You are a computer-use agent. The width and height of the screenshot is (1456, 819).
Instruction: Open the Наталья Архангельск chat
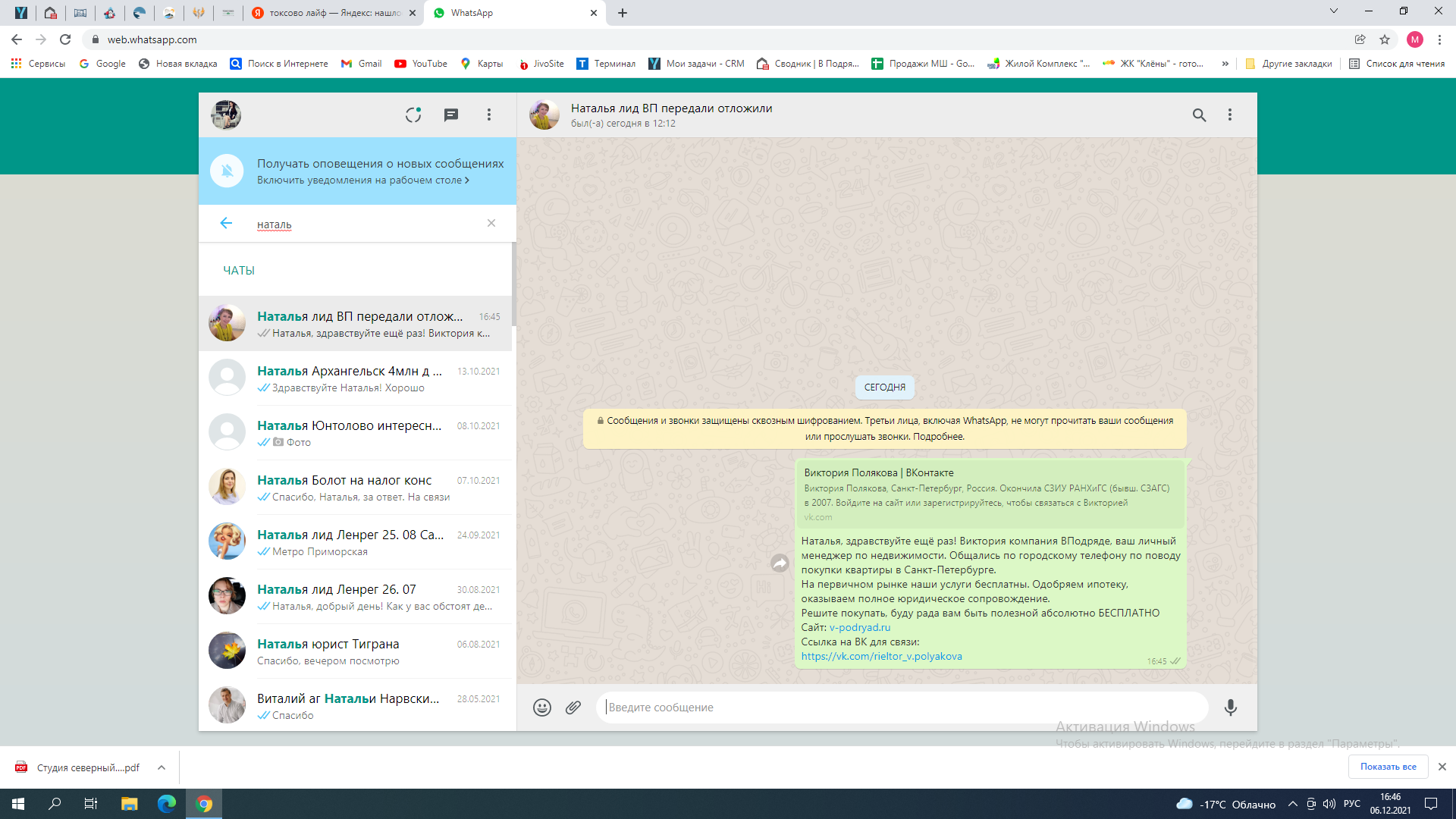(x=356, y=378)
